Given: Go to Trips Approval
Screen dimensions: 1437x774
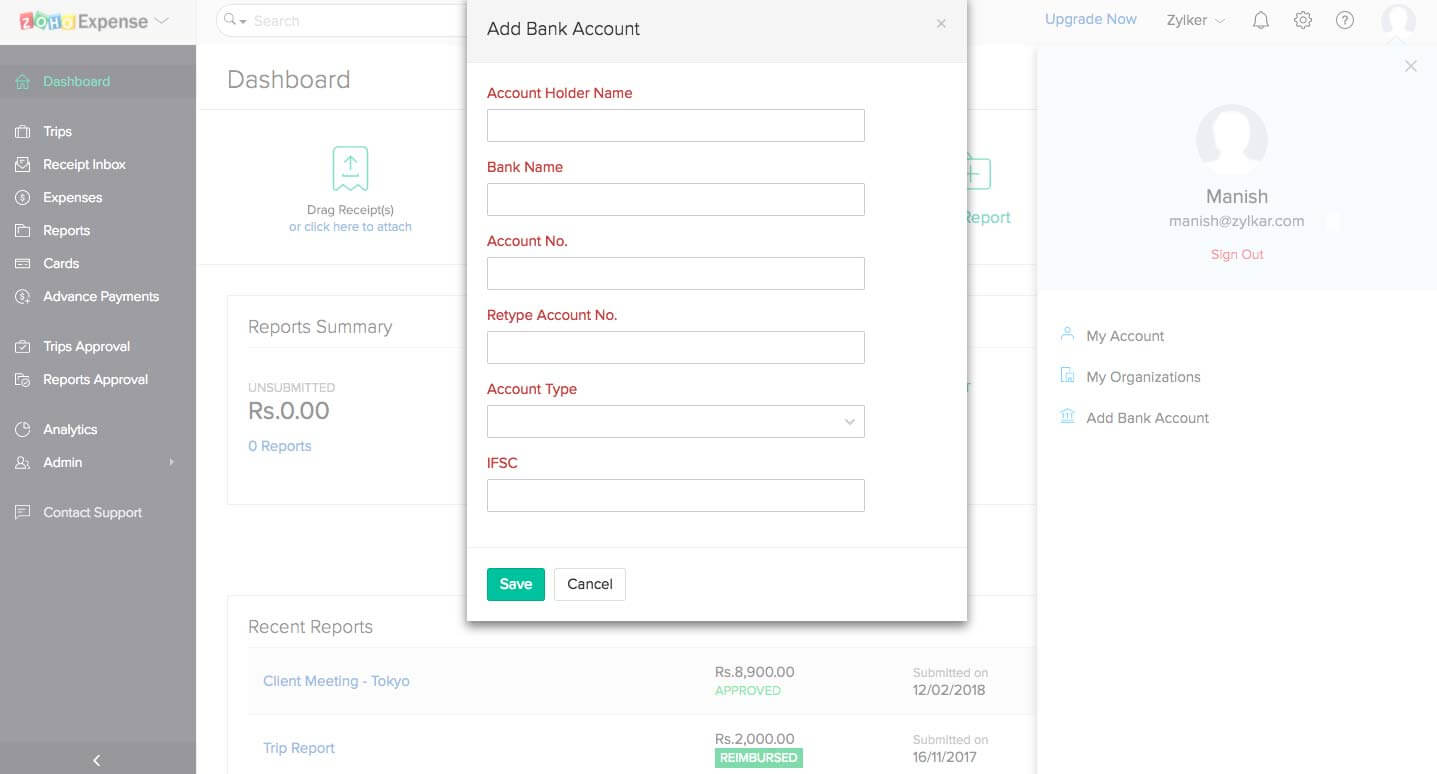Looking at the screenshot, I should (x=86, y=346).
